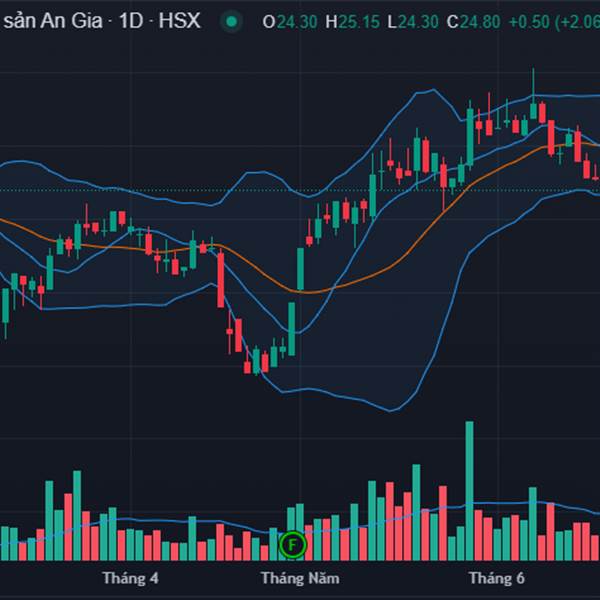Click the green F fundamentals event marker
Viewport: 600px width, 600px height.
tap(293, 545)
